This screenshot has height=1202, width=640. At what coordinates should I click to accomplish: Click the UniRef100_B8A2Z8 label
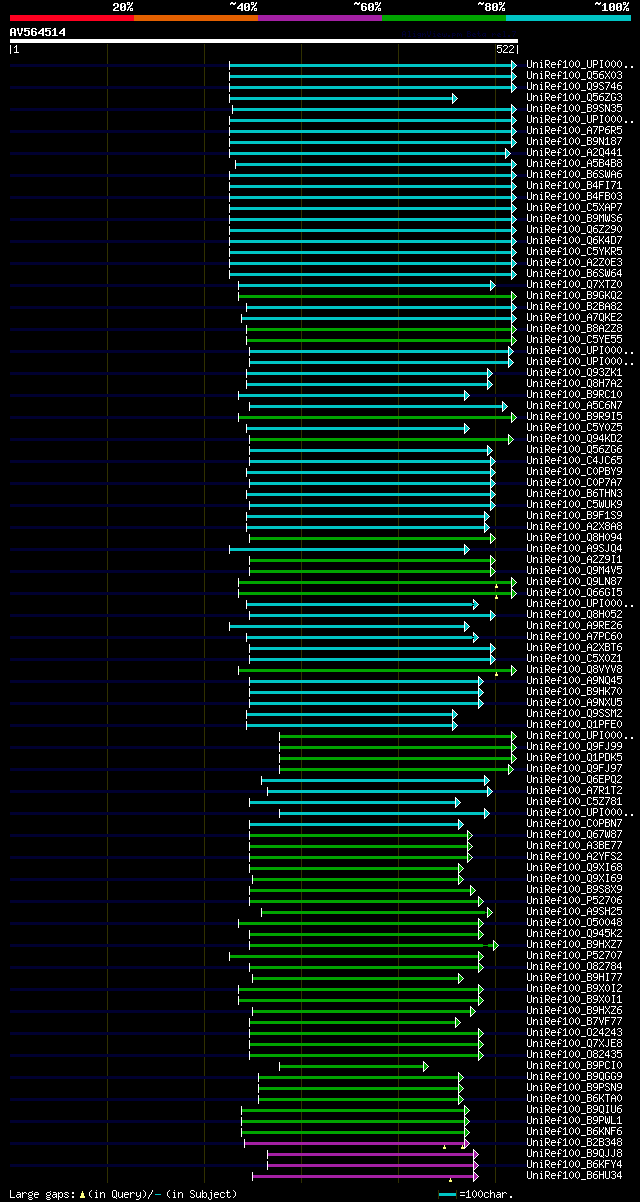(574, 328)
